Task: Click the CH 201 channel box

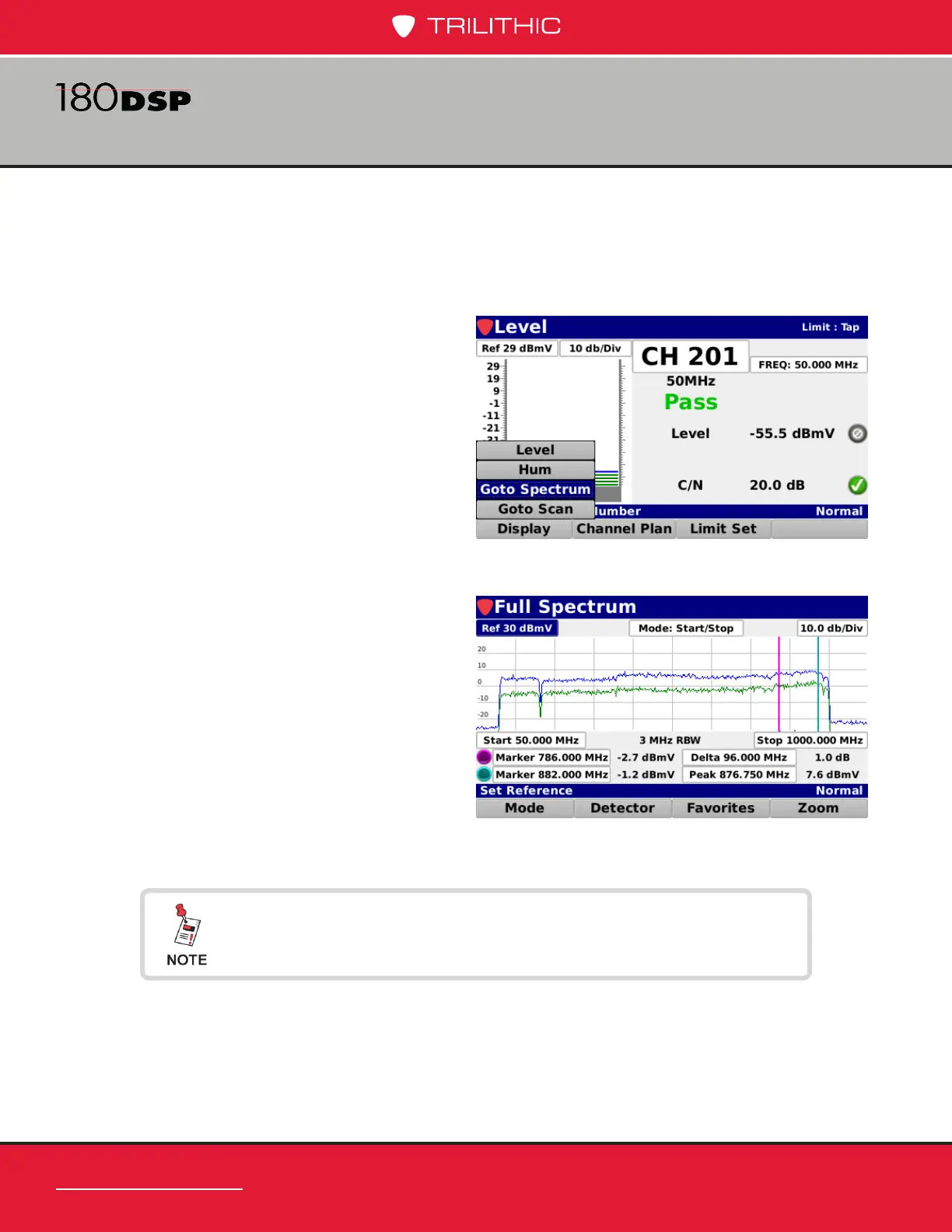Action: [x=690, y=356]
